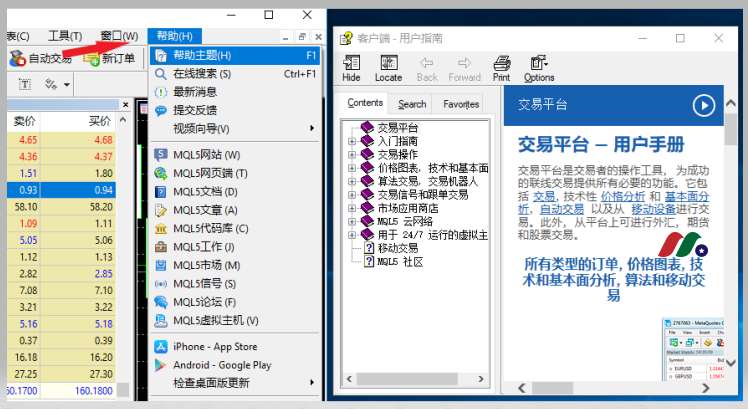Select the text label tool icon
The height and width of the screenshot is (409, 748).
25,84
